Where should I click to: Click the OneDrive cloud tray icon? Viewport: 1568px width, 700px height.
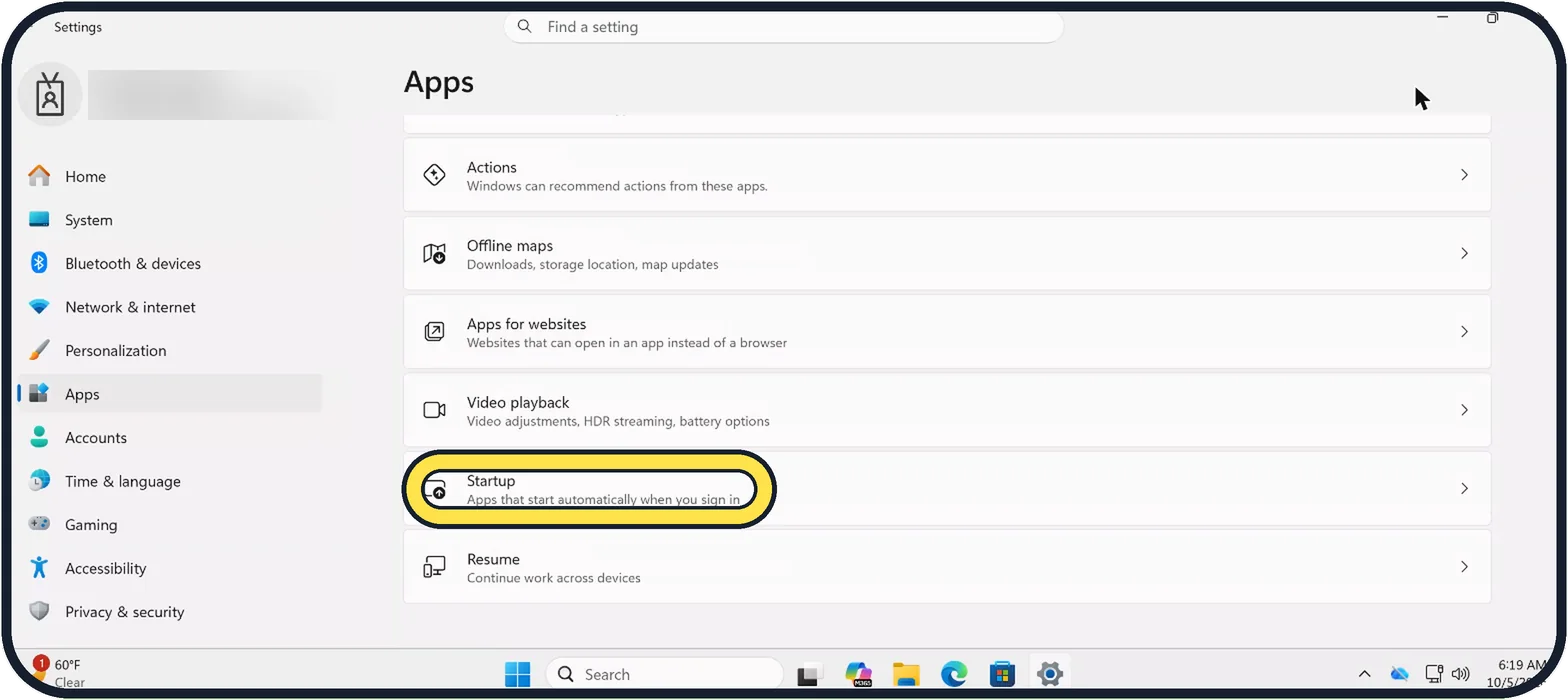tap(1400, 674)
